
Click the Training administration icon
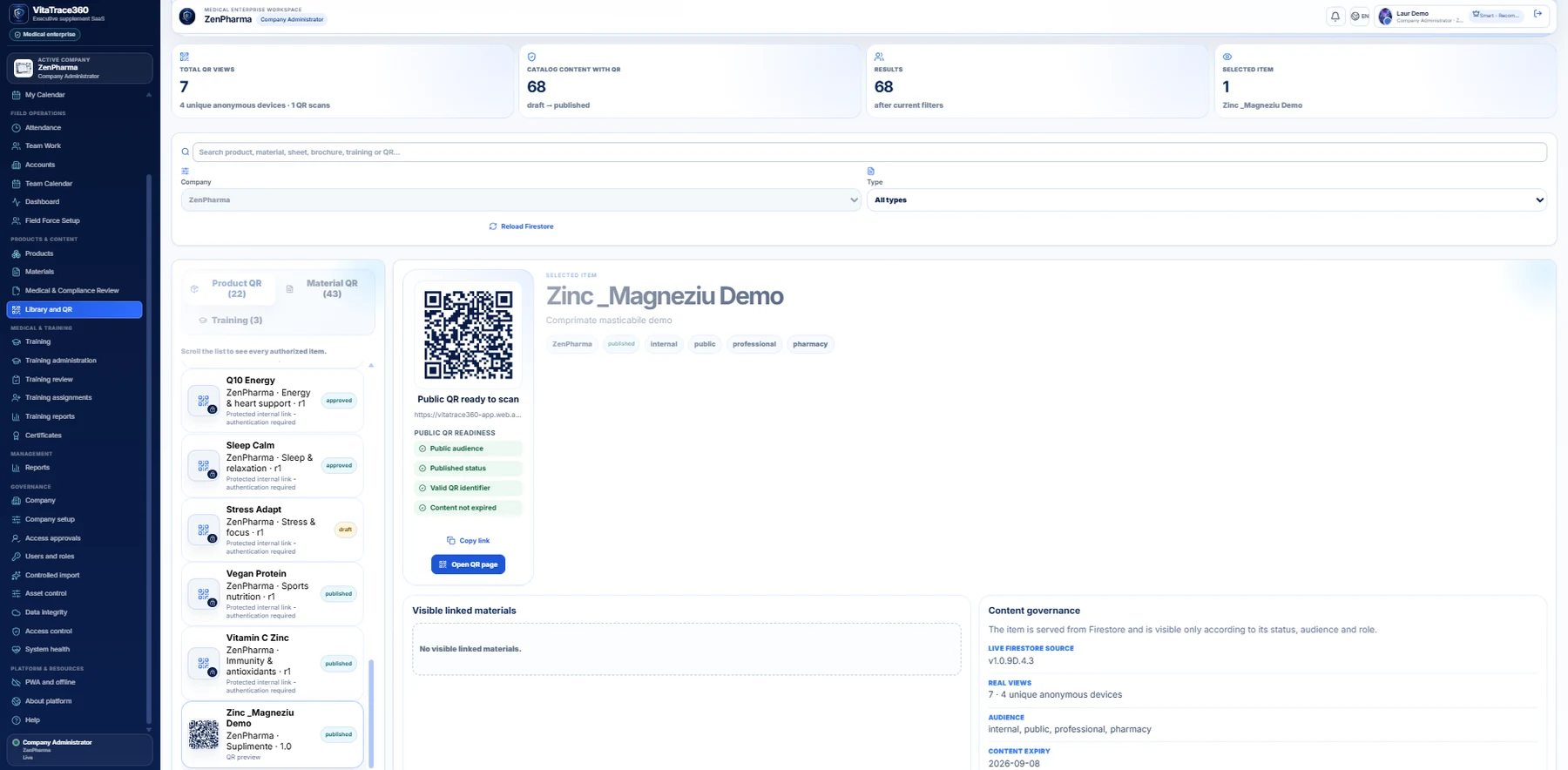(16, 361)
